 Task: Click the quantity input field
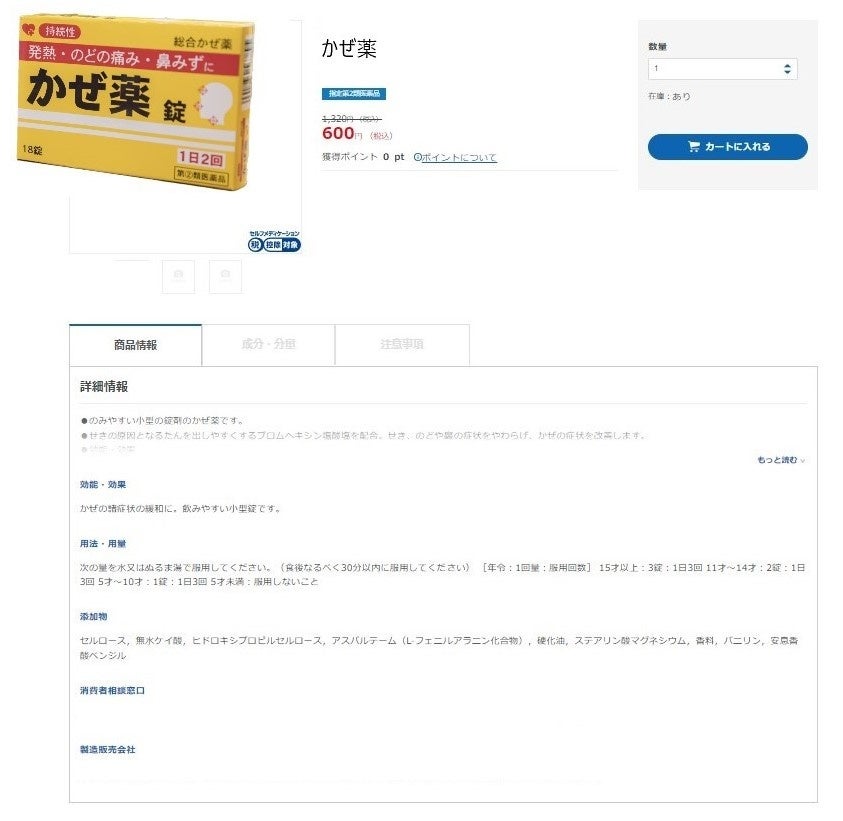point(722,69)
